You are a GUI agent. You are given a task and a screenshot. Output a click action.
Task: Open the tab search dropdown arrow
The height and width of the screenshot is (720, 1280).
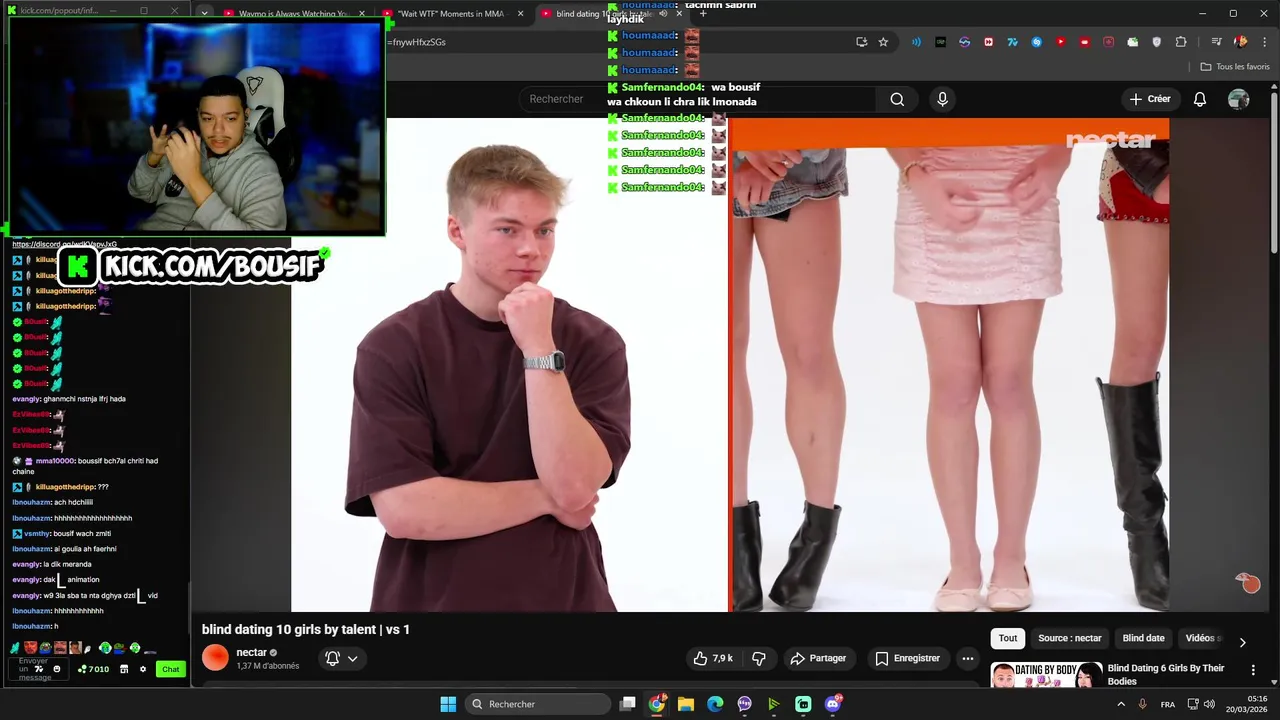click(x=204, y=14)
